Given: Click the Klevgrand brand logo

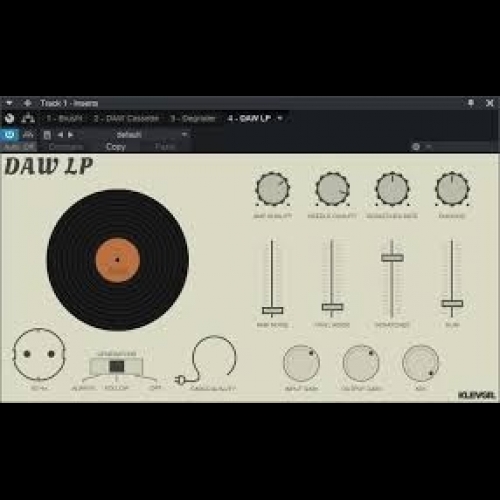Looking at the screenshot, I should click(x=477, y=395).
